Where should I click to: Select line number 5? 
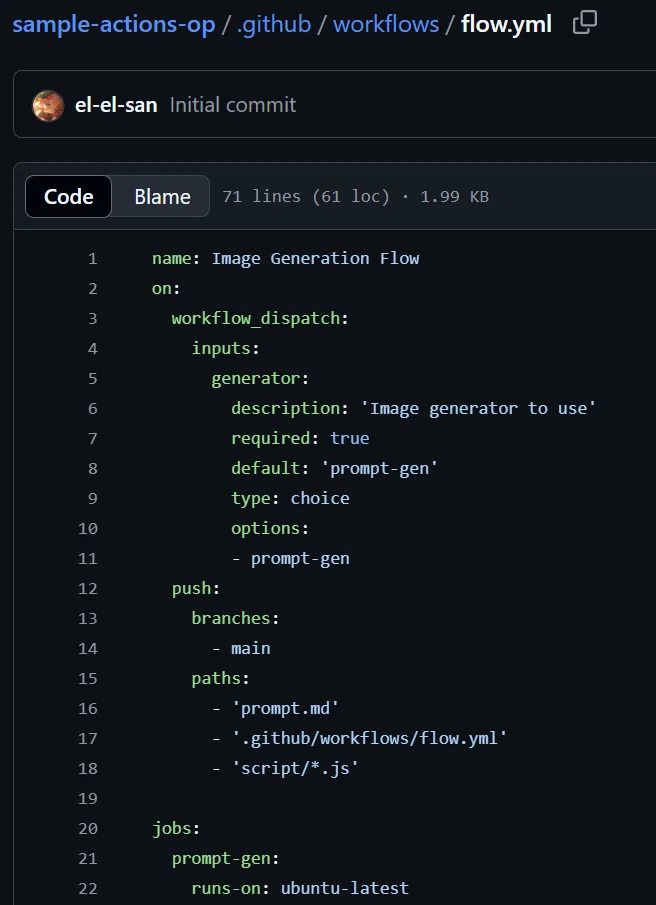pyautogui.click(x=92, y=379)
